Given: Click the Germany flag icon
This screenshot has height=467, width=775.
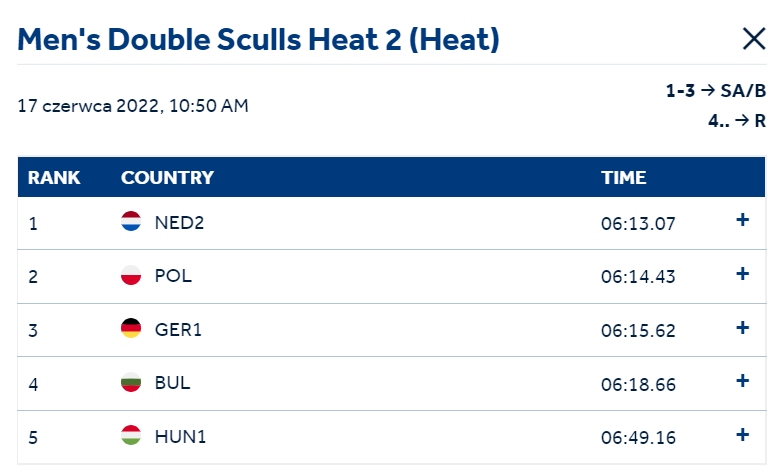Looking at the screenshot, I should 131,328.
